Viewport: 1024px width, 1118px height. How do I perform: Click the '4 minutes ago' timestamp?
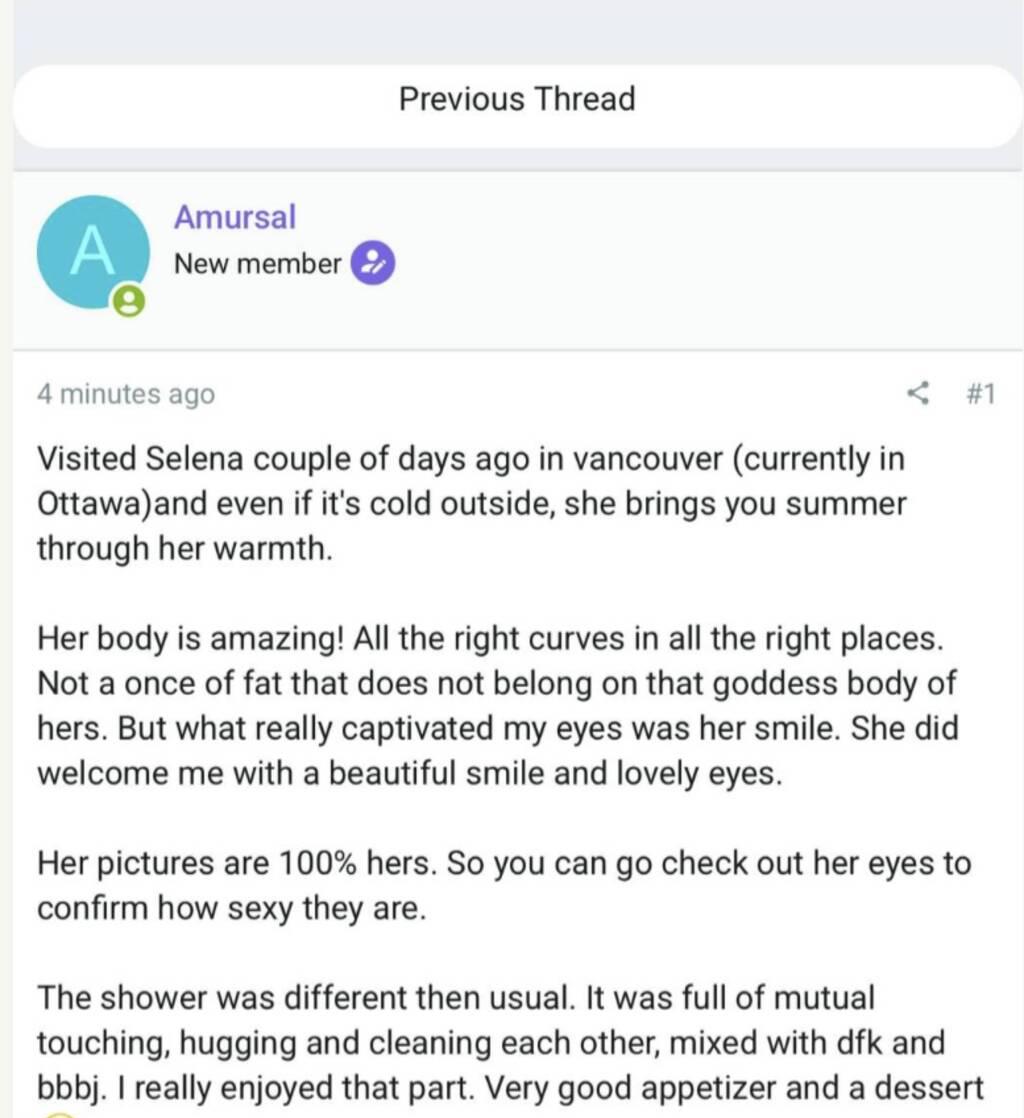tap(126, 394)
